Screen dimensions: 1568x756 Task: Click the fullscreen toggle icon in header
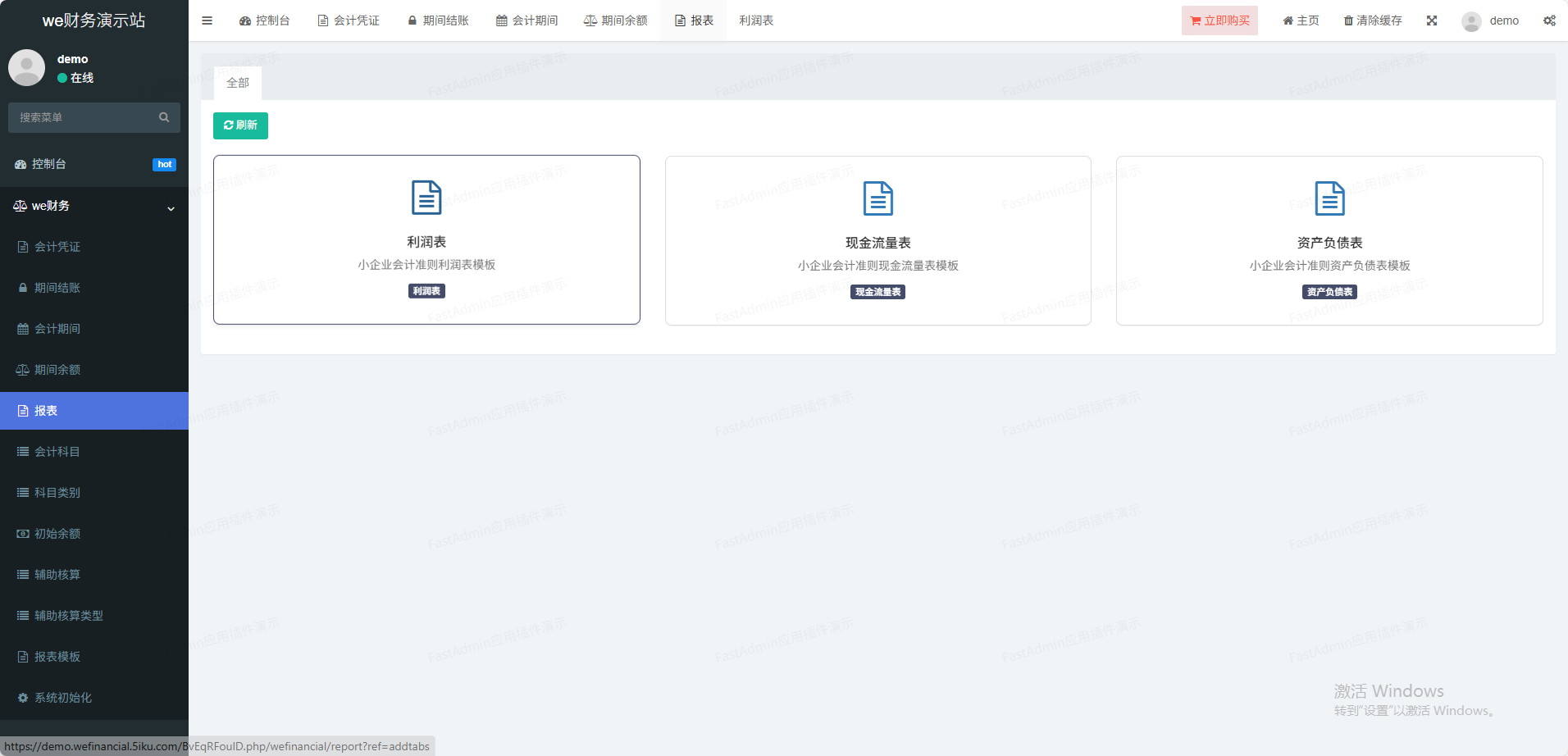1432,20
